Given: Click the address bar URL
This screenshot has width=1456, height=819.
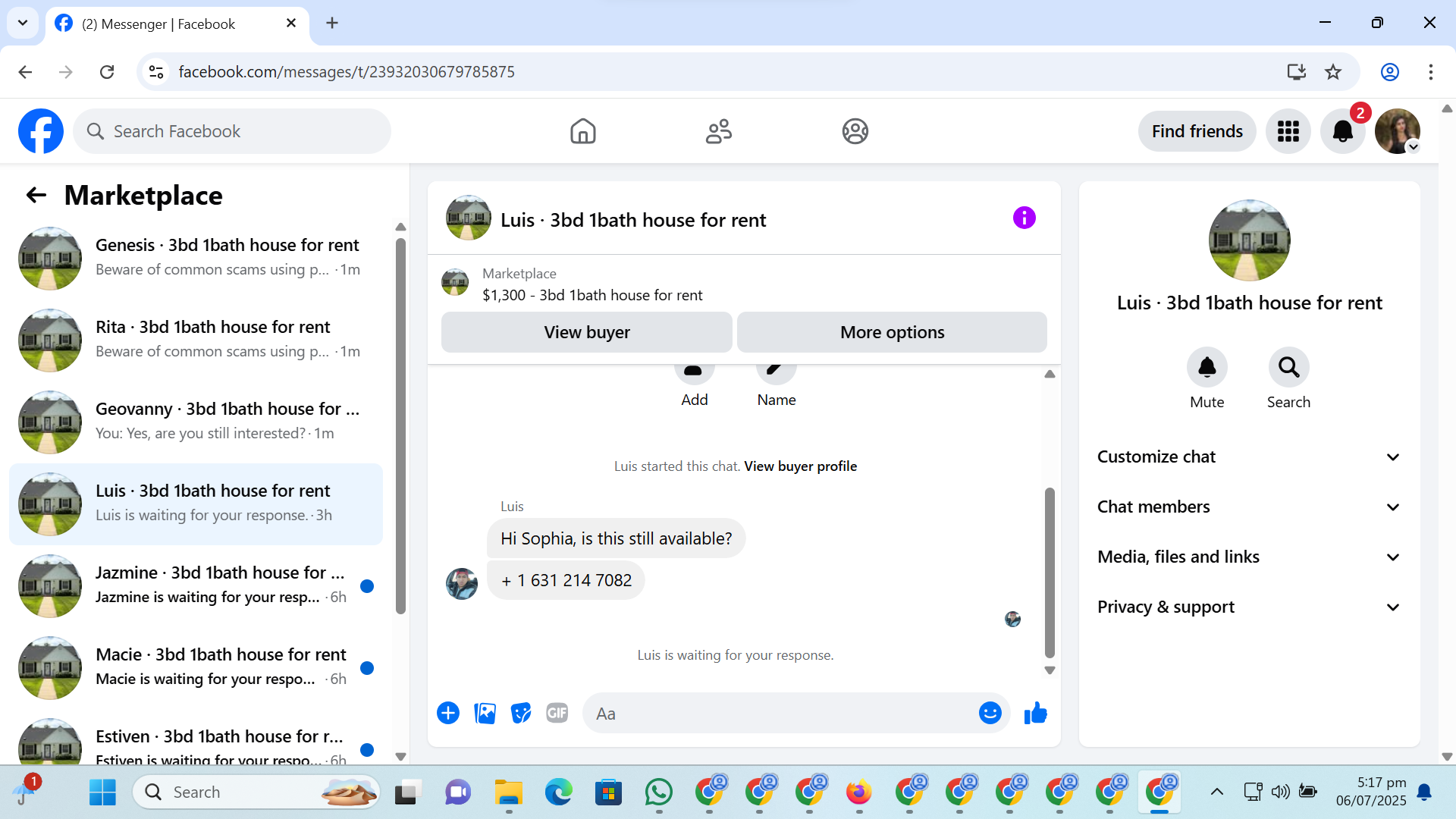Looking at the screenshot, I should pyautogui.click(x=347, y=72).
